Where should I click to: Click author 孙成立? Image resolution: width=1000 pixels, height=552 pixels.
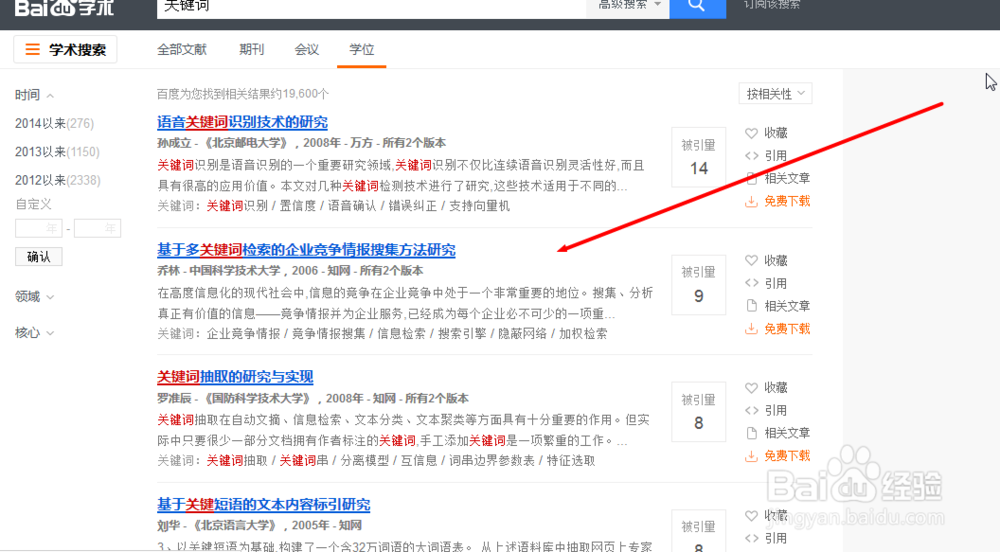click(174, 143)
